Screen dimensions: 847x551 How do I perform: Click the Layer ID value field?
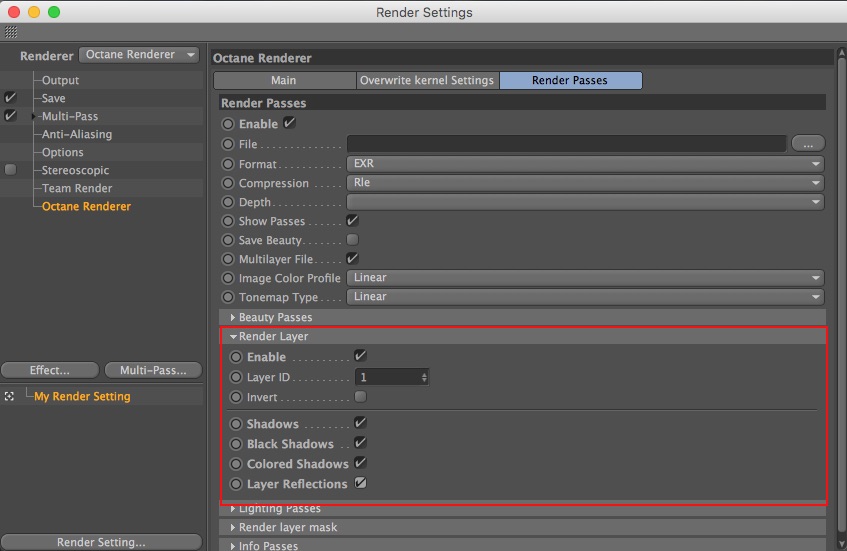(387, 377)
